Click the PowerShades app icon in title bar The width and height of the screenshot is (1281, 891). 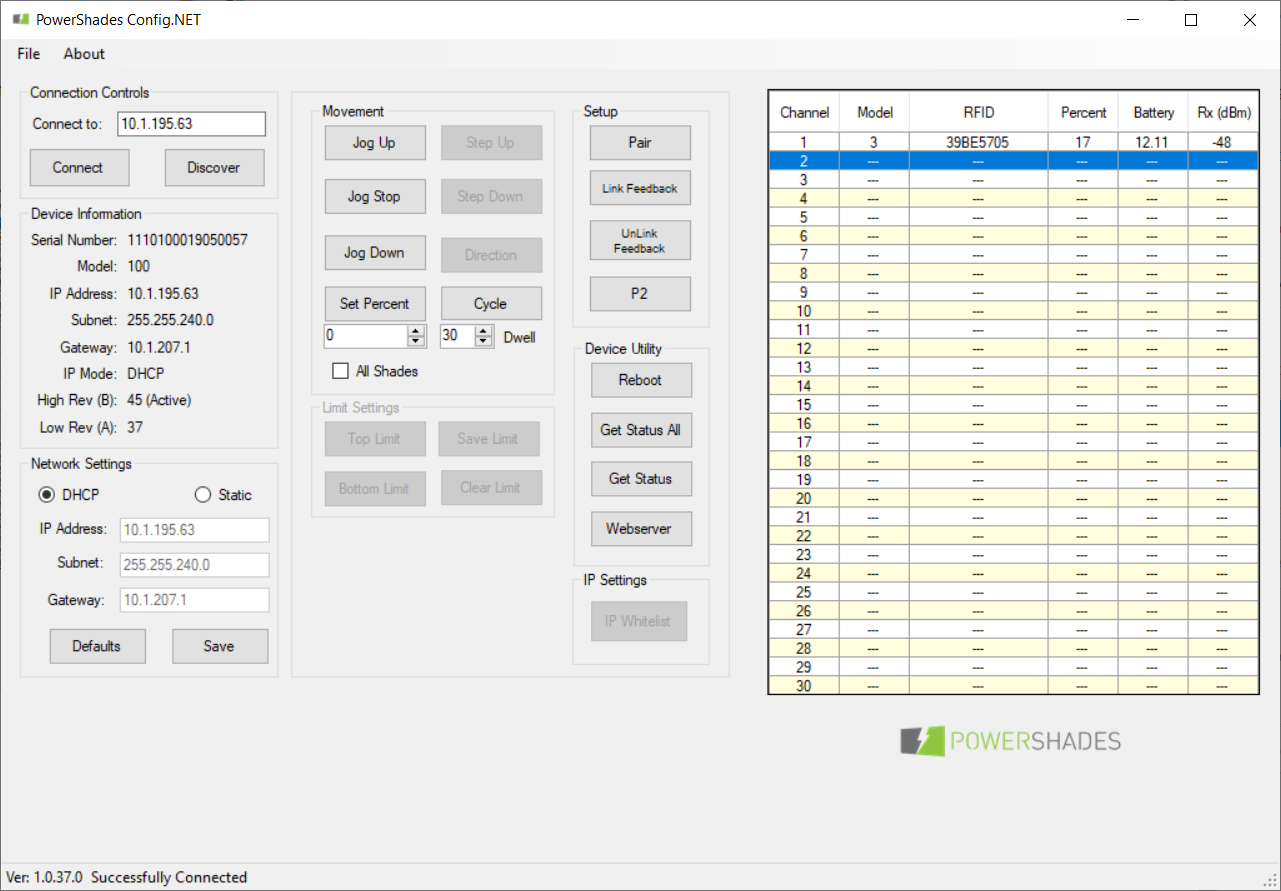point(20,19)
